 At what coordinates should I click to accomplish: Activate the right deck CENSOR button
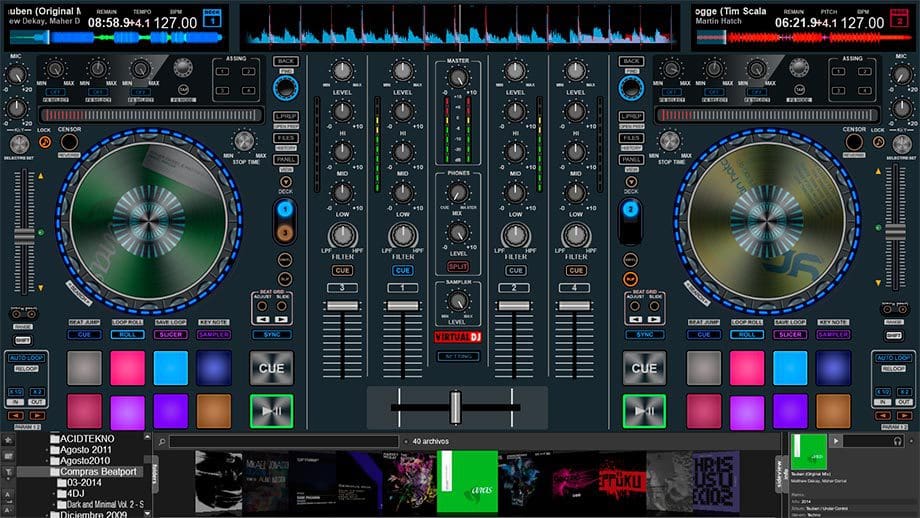click(x=854, y=142)
